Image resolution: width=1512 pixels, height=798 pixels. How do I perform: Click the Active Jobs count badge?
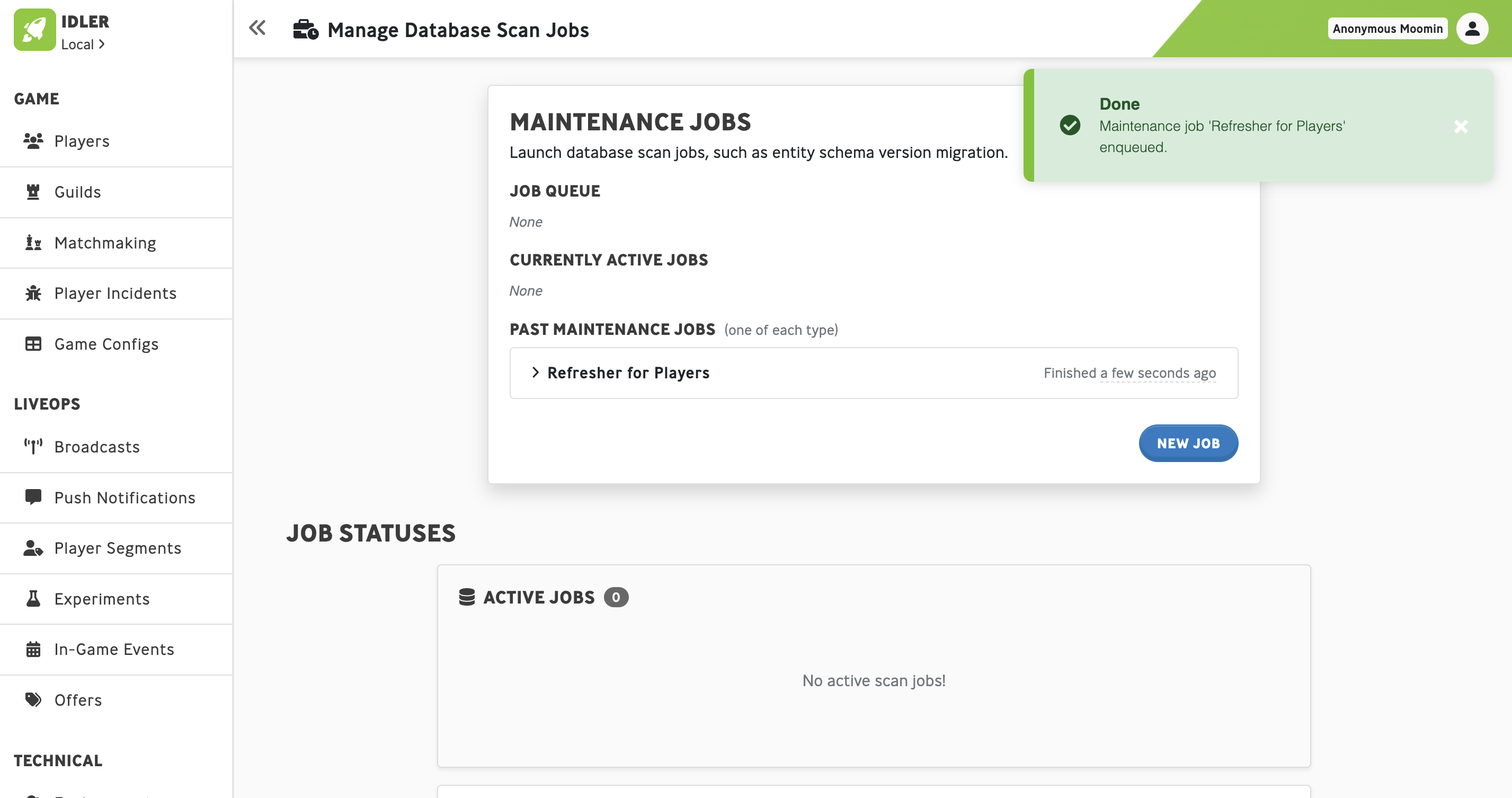(x=616, y=597)
